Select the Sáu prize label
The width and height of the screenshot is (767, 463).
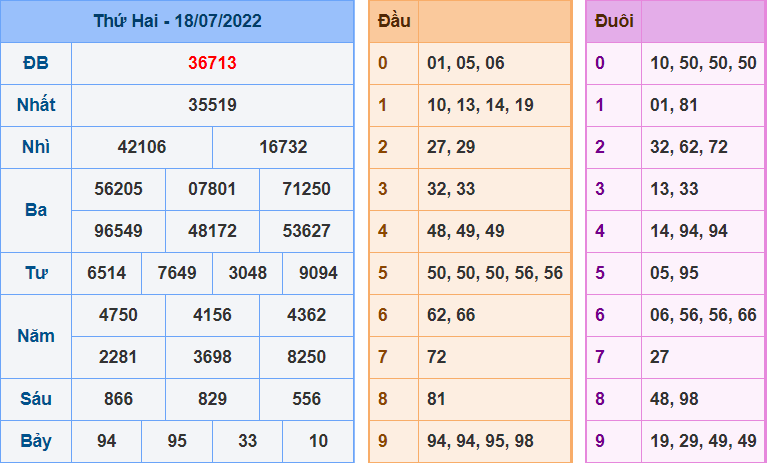click(x=36, y=399)
